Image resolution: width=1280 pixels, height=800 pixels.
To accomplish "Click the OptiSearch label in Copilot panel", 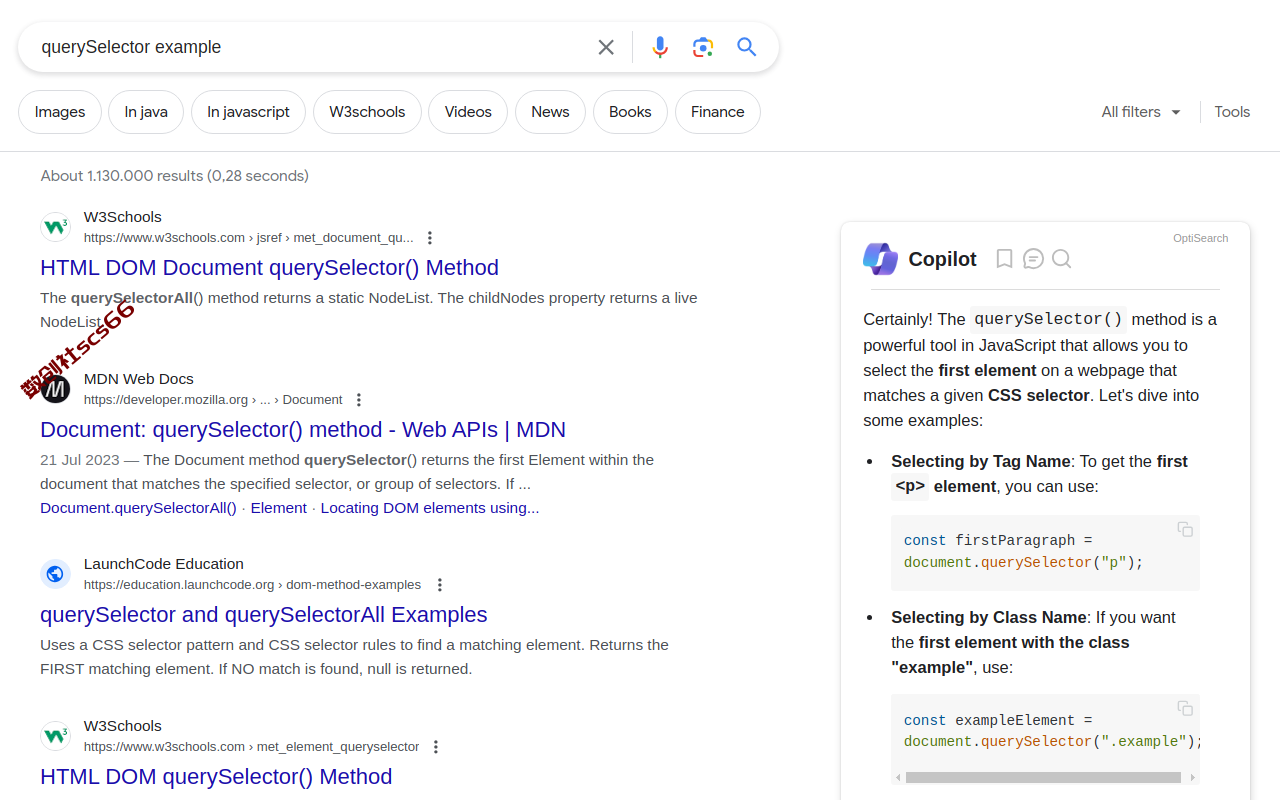I will [x=1200, y=238].
